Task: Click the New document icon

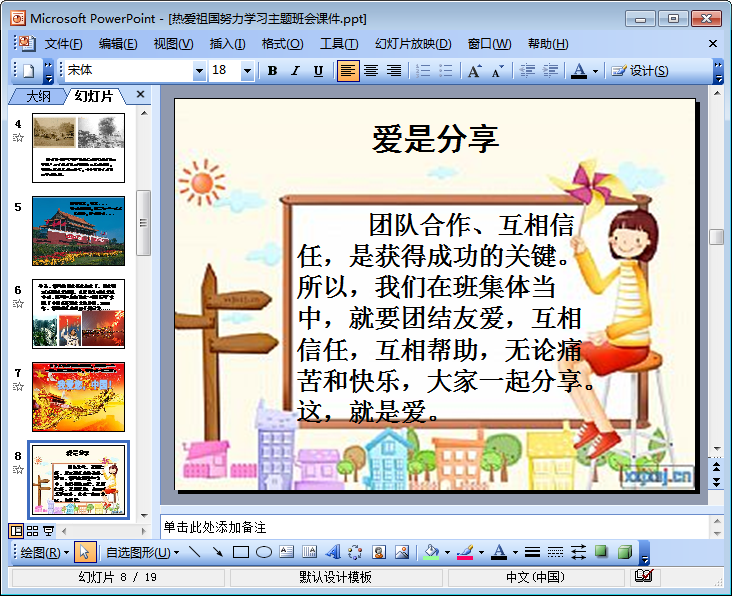Action: point(29,71)
